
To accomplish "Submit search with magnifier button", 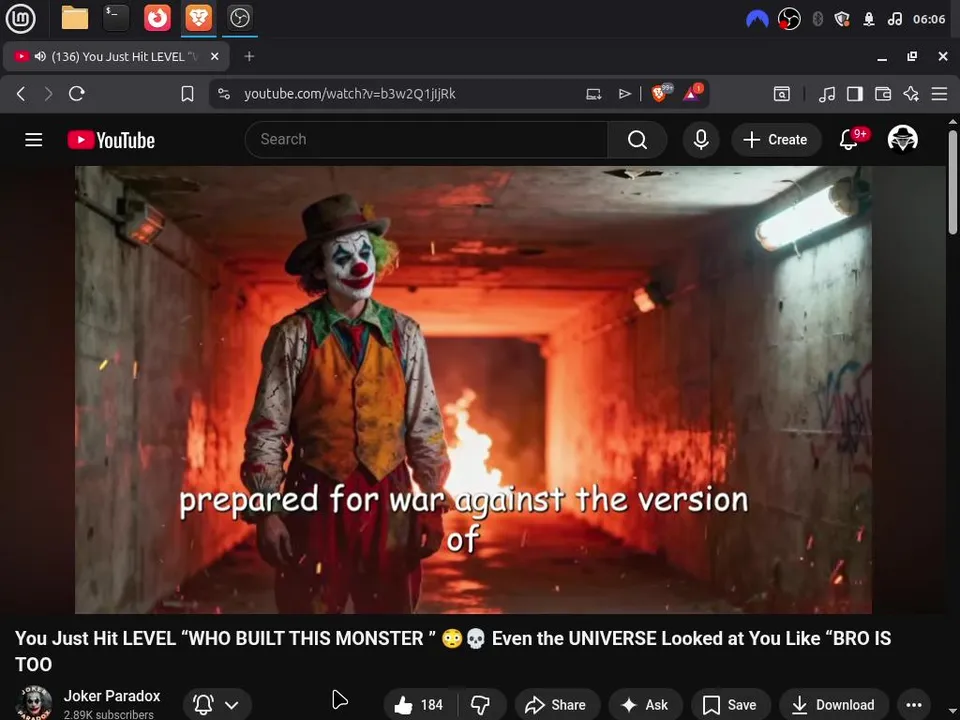I will 637,140.
